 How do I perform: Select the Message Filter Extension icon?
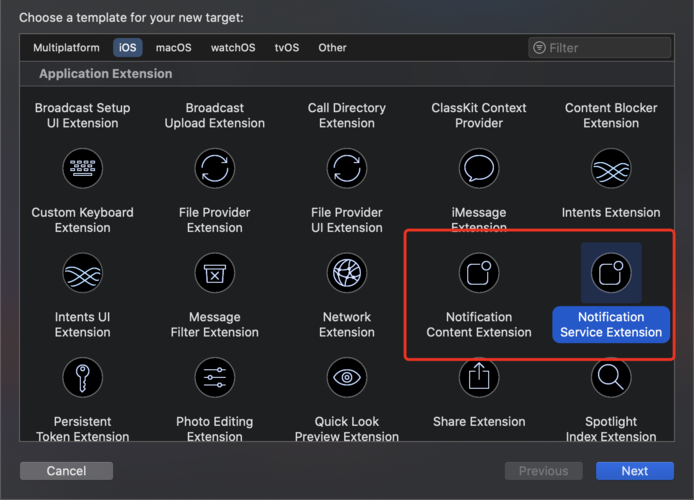point(215,273)
